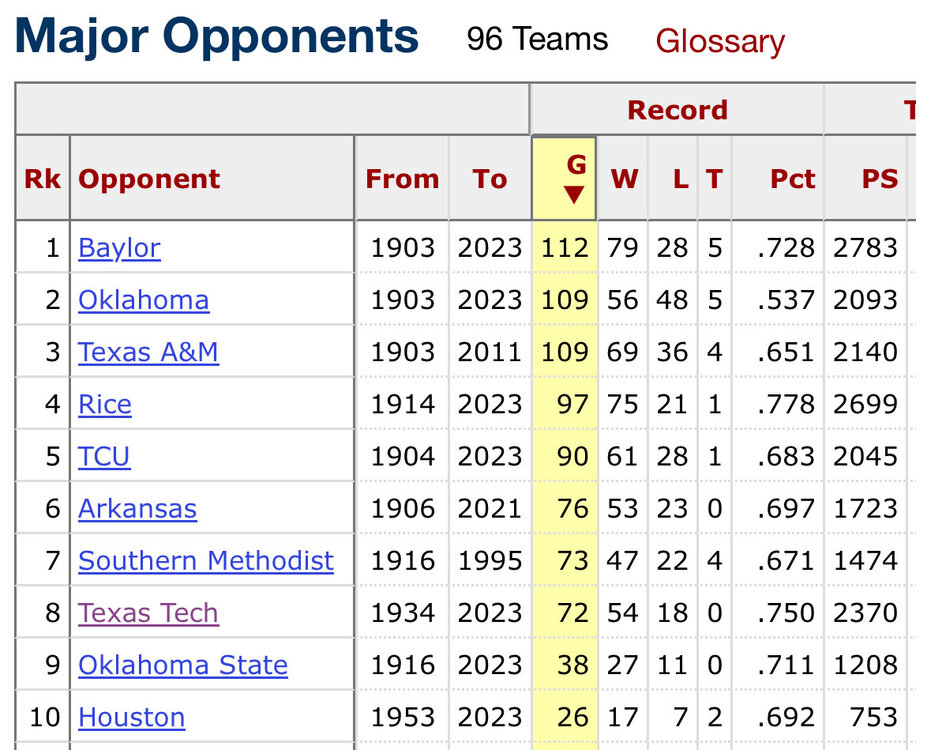Sort table by Rk column header
The width and height of the screenshot is (931, 750).
click(x=42, y=179)
